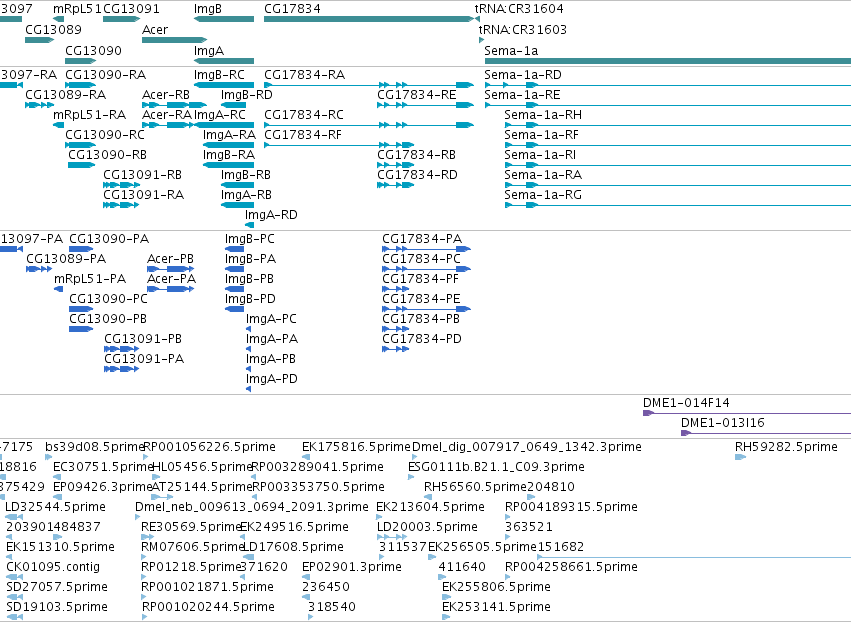The width and height of the screenshot is (851, 622).
Task: Open the ImgB-RB transcript label
Action: (246, 175)
